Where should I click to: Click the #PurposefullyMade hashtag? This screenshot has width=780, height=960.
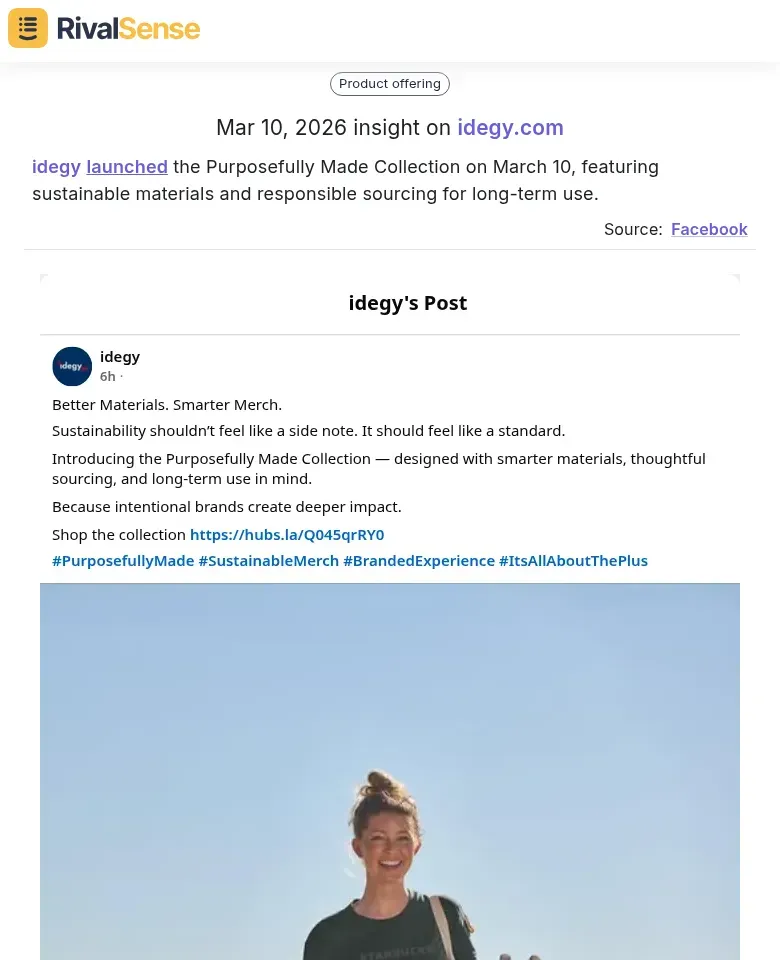pos(123,560)
